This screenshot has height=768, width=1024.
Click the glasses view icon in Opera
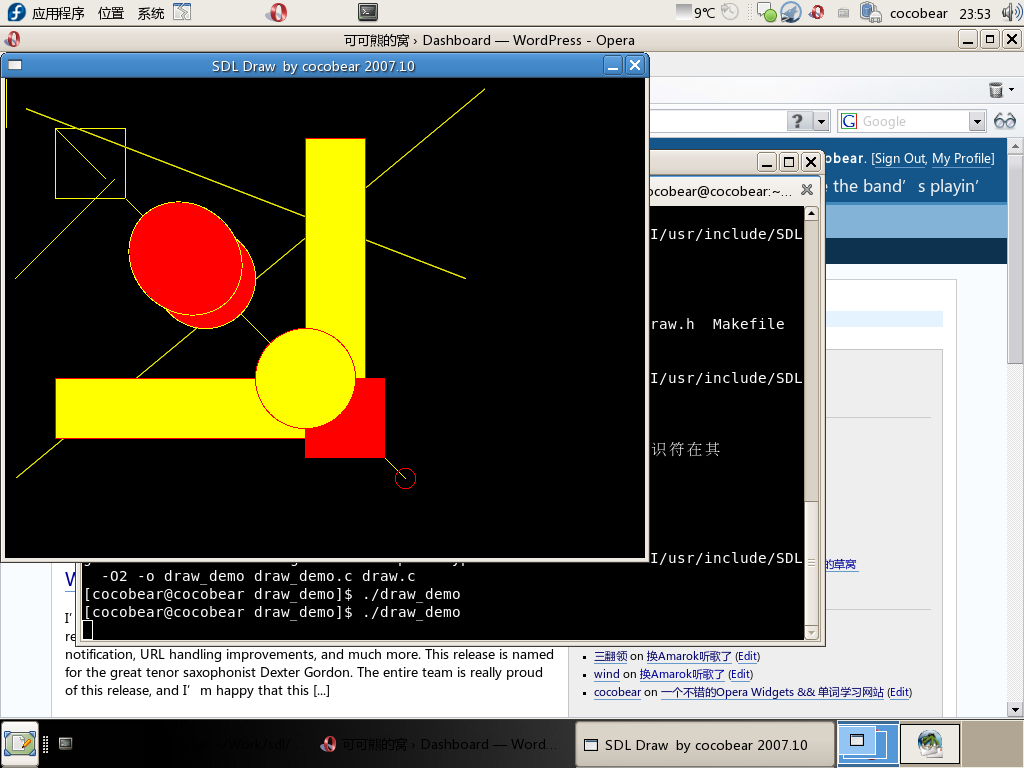coord(1004,121)
